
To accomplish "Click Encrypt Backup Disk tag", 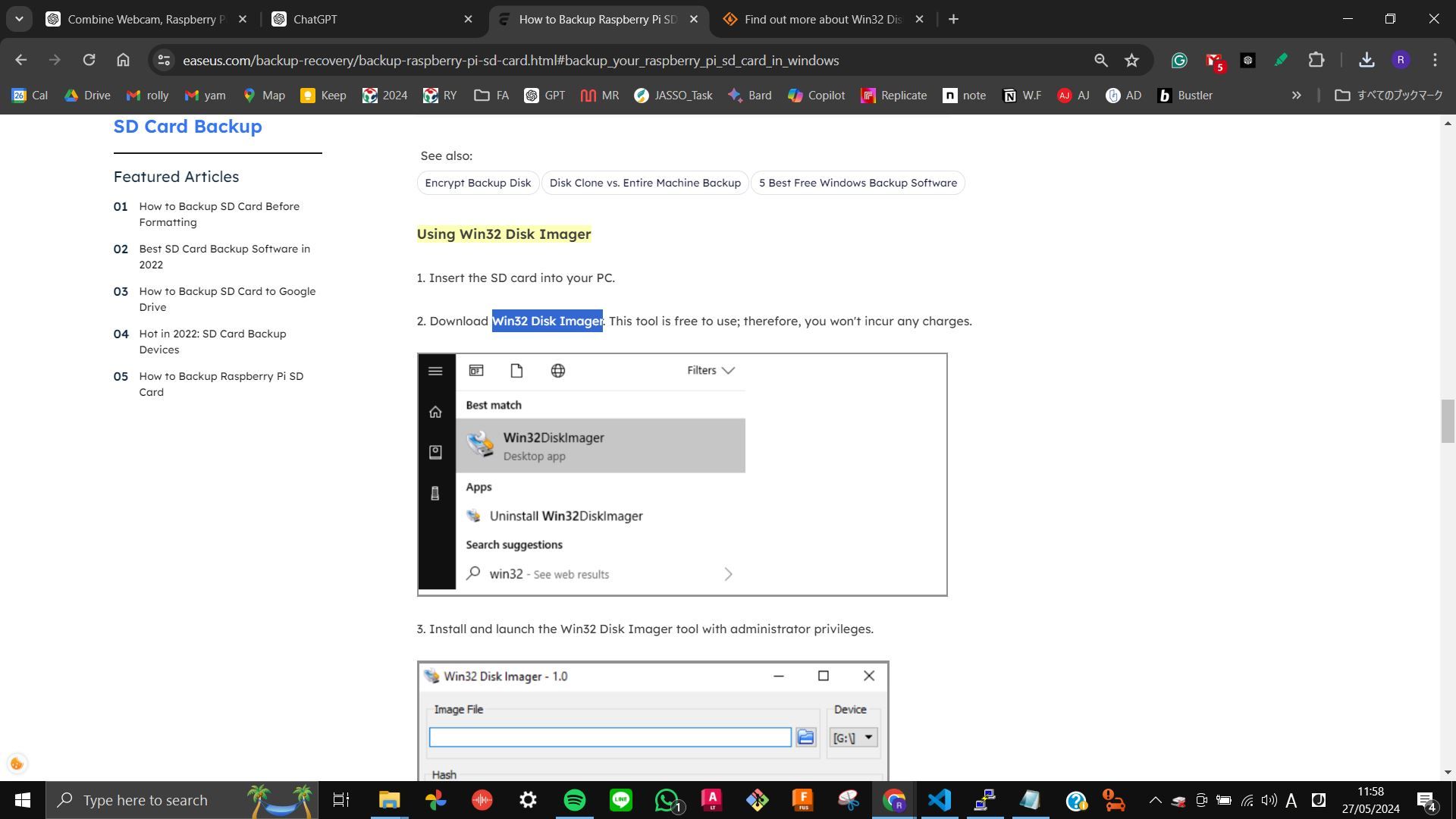I will 478,183.
